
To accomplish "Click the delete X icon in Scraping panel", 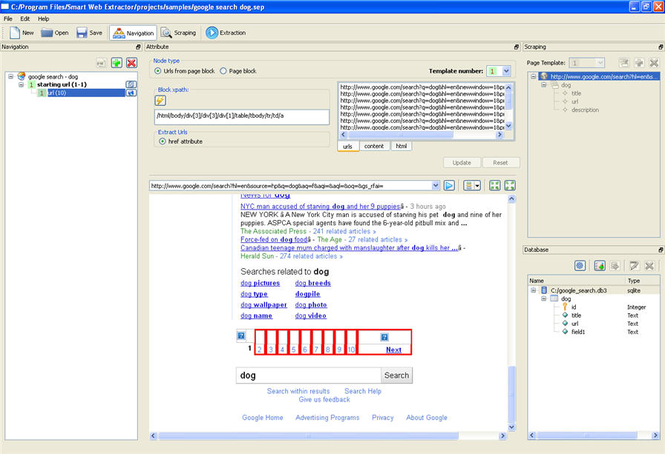I will (654, 63).
